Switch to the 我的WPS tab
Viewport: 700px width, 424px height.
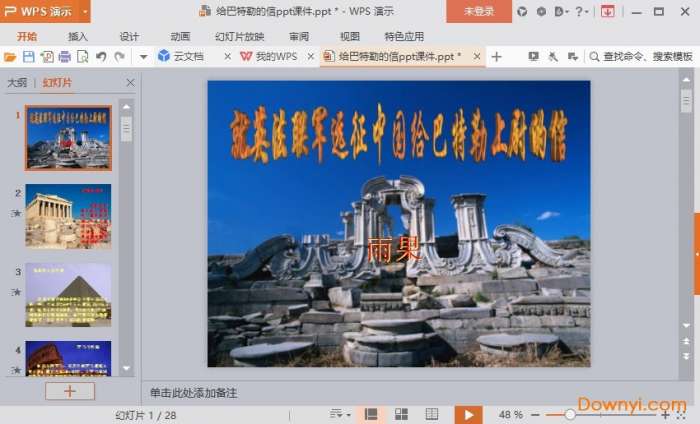269,57
